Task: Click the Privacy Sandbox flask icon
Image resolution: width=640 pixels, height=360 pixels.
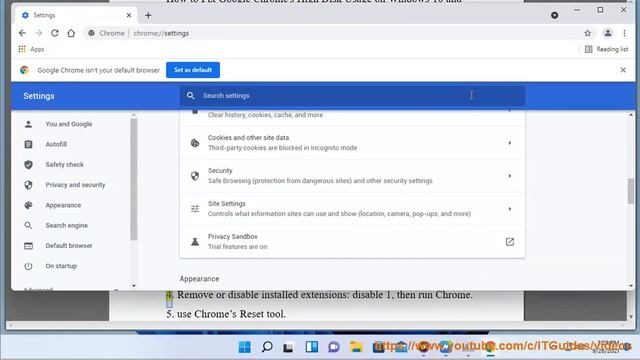Action: coord(195,242)
